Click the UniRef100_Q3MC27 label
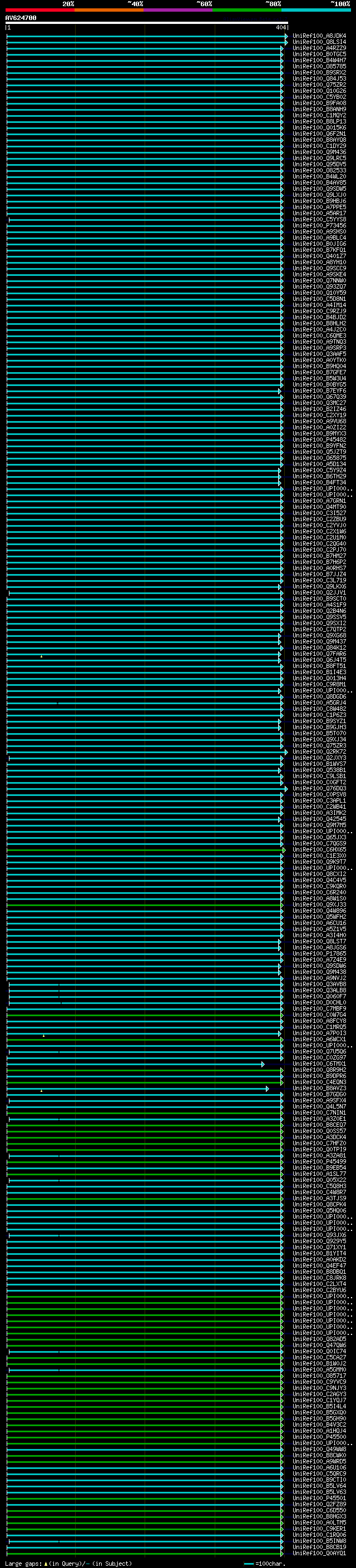The width and height of the screenshot is (356, 1568). coord(319,403)
